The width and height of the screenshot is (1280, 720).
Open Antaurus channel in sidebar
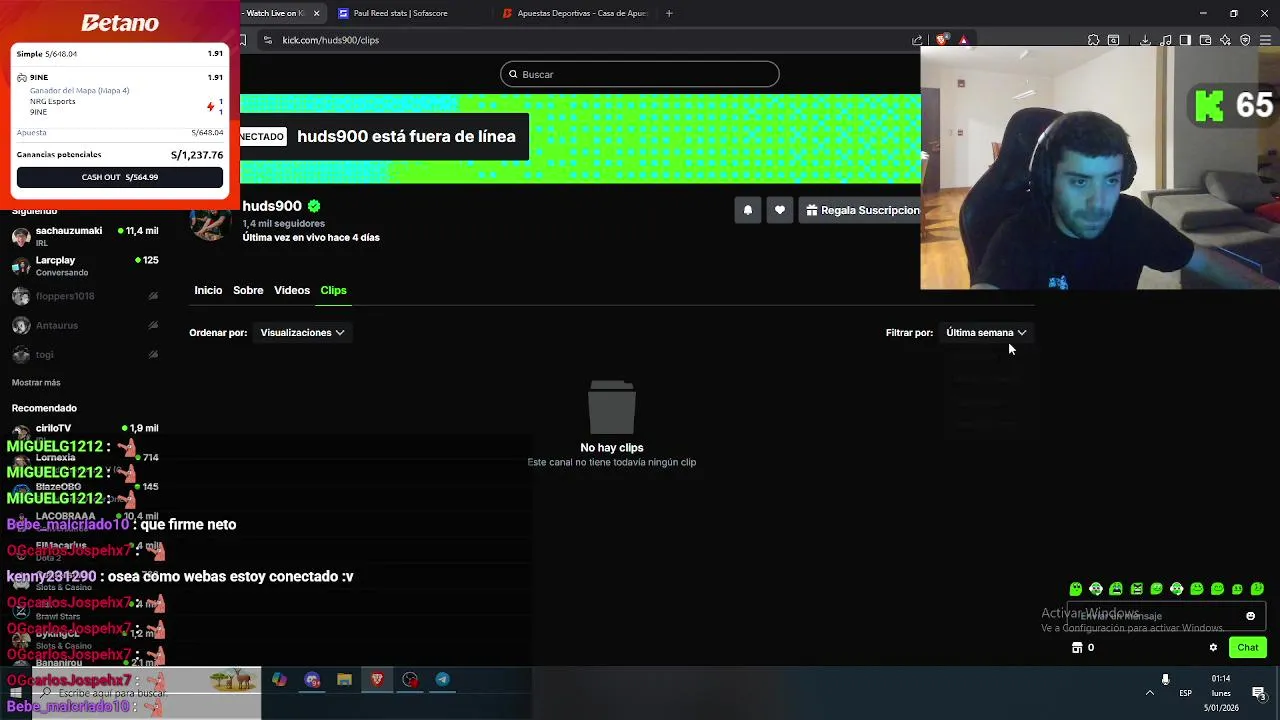85,325
